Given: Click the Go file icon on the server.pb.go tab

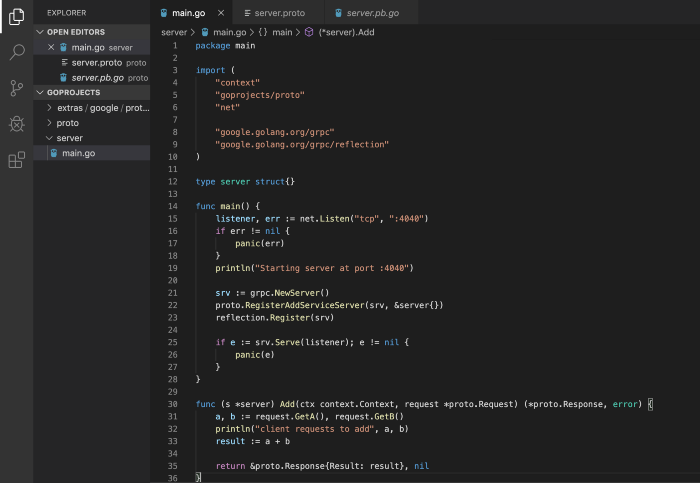Looking at the screenshot, I should tap(340, 12).
